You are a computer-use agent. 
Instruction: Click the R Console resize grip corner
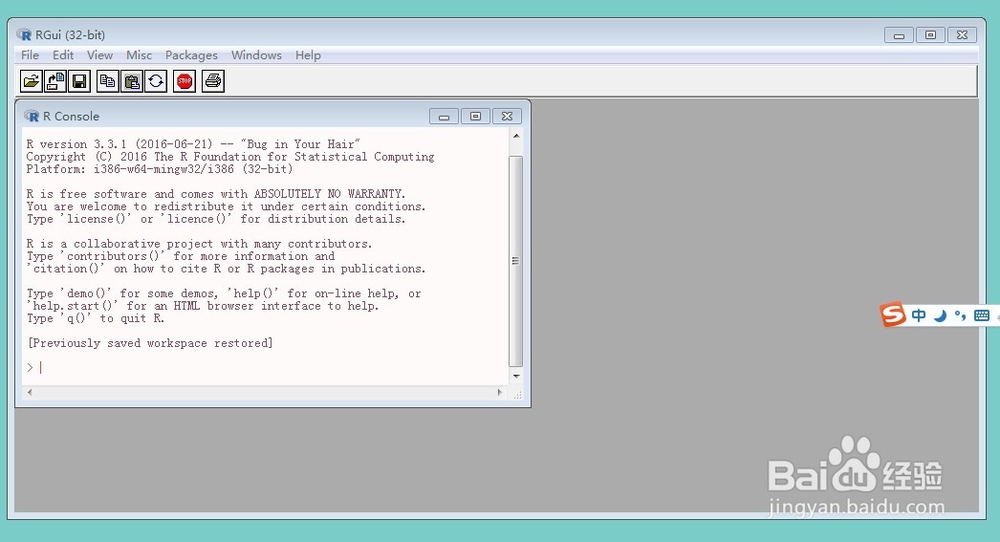pos(517,394)
